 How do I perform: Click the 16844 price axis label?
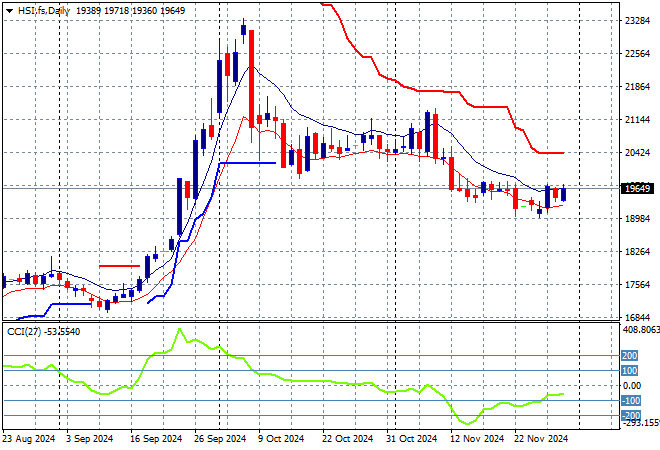pos(634,318)
